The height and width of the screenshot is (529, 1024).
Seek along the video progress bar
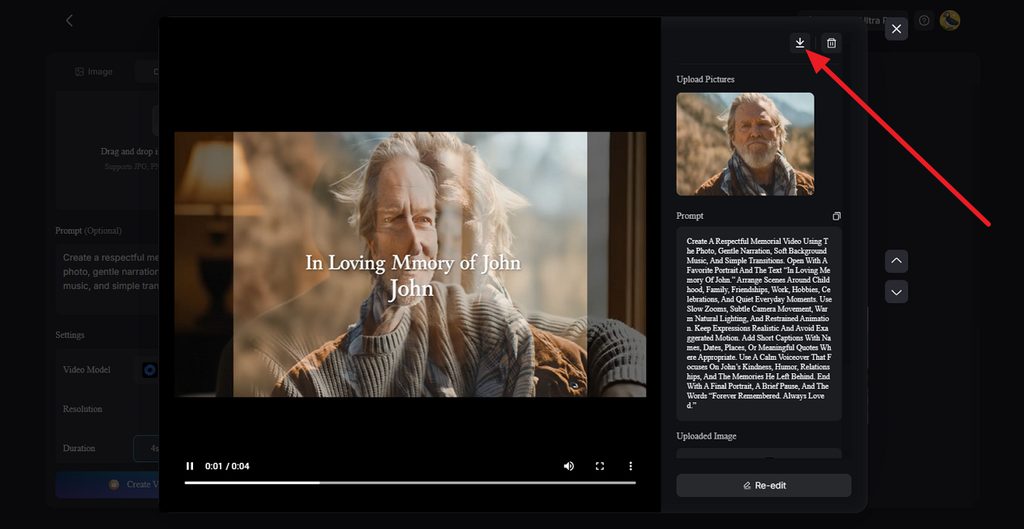(x=410, y=483)
